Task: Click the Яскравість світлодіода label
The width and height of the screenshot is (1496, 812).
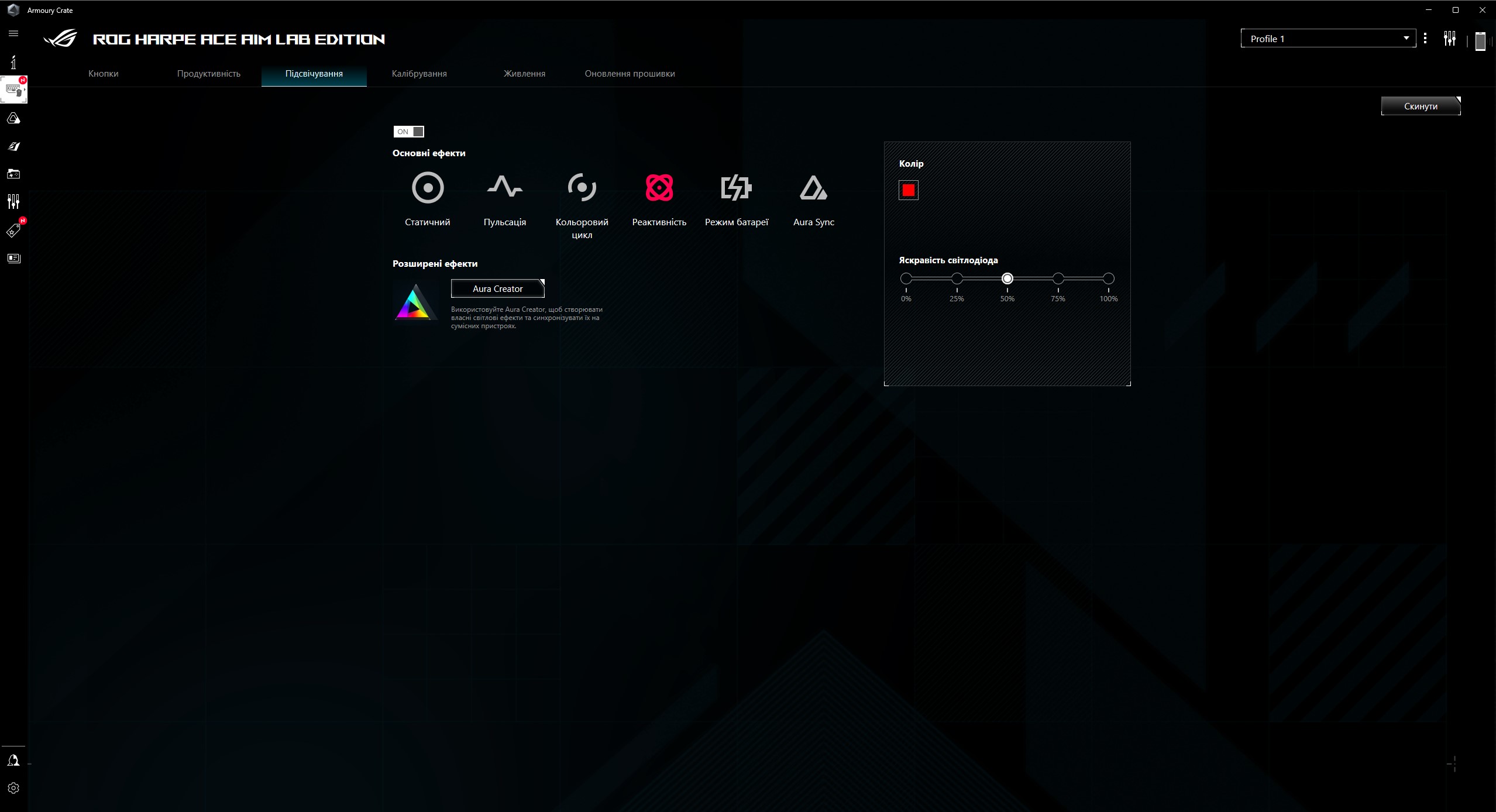Action: pos(948,260)
